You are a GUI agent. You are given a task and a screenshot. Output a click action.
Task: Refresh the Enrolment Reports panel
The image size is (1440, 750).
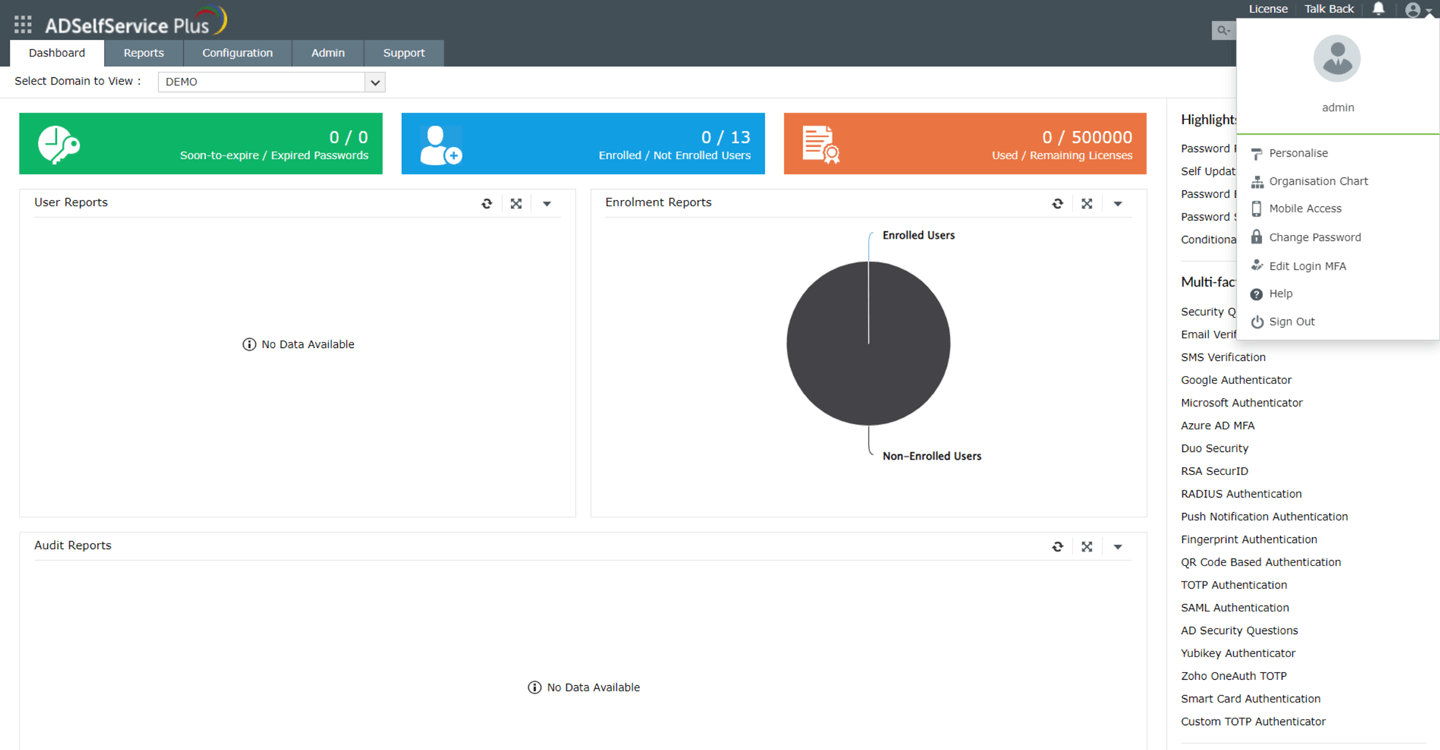(x=1058, y=204)
